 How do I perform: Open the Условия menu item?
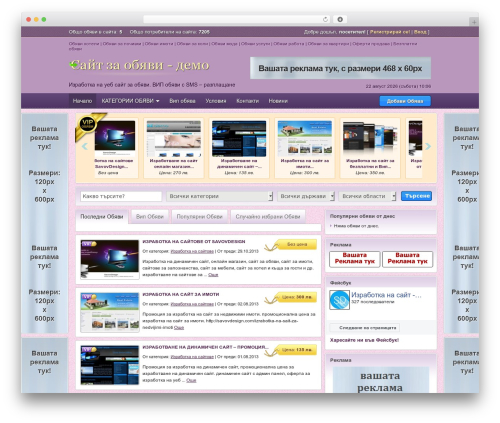click(x=216, y=101)
